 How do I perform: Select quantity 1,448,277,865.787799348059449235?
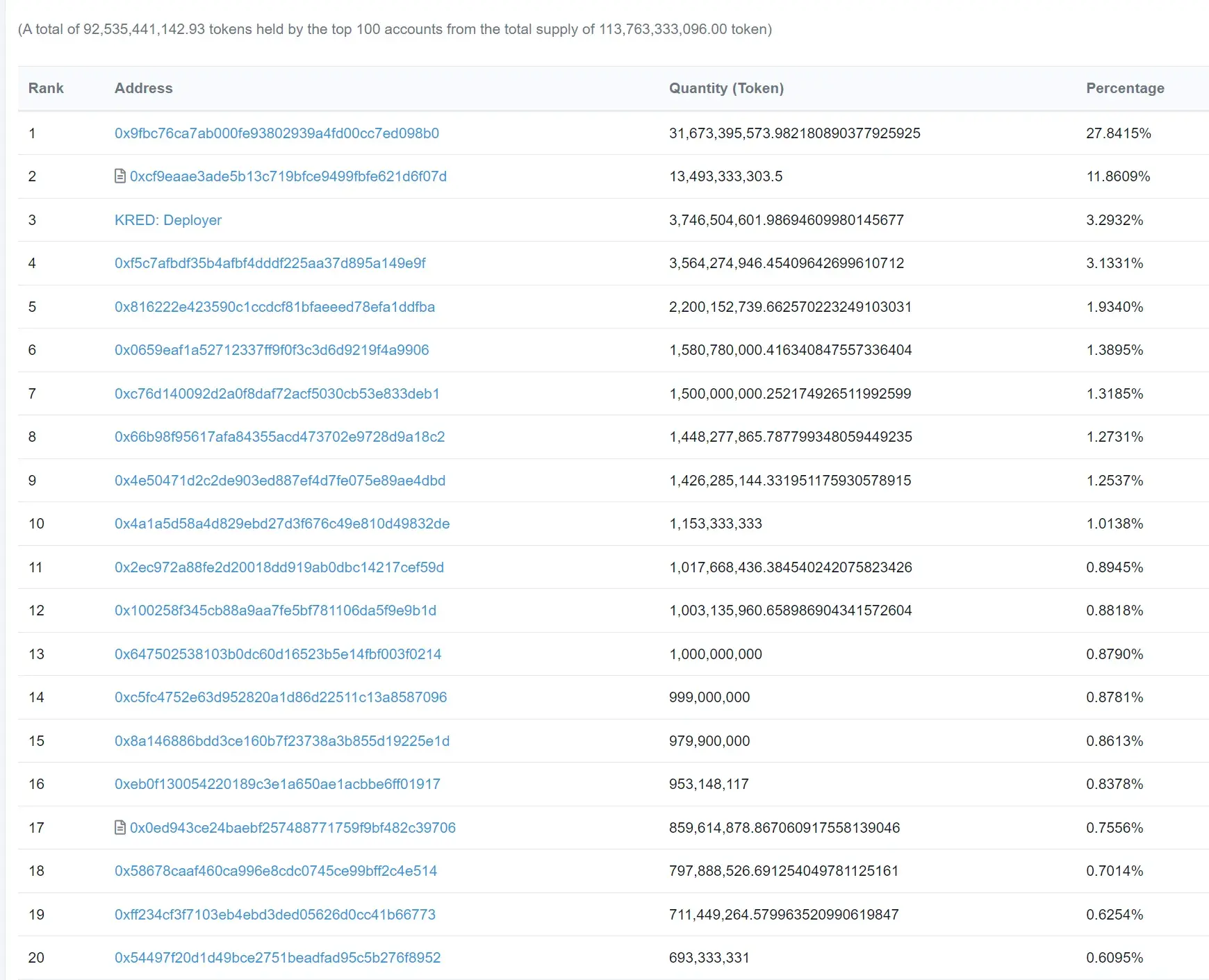tap(791, 437)
